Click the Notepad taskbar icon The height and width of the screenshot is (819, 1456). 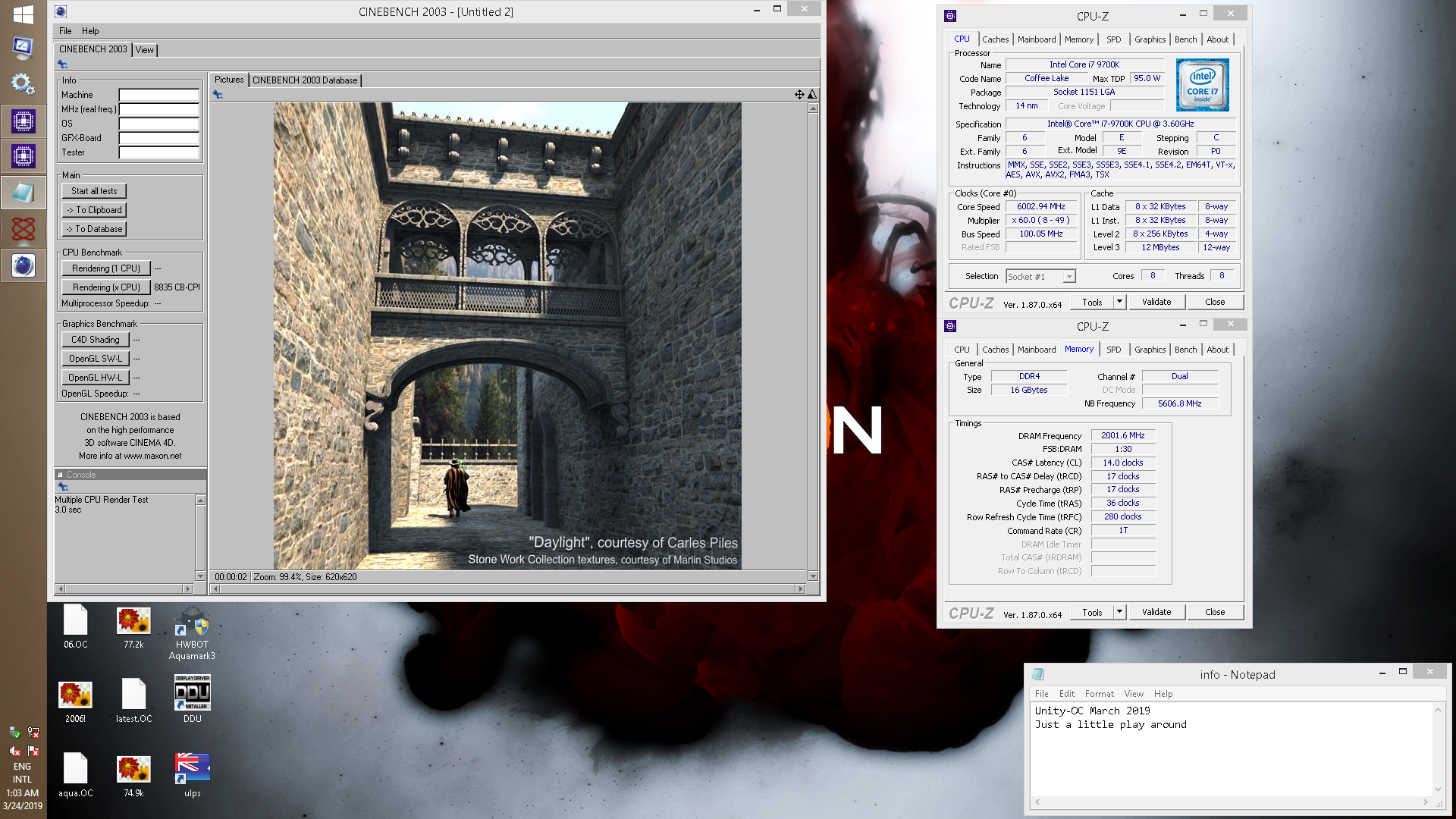(23, 193)
